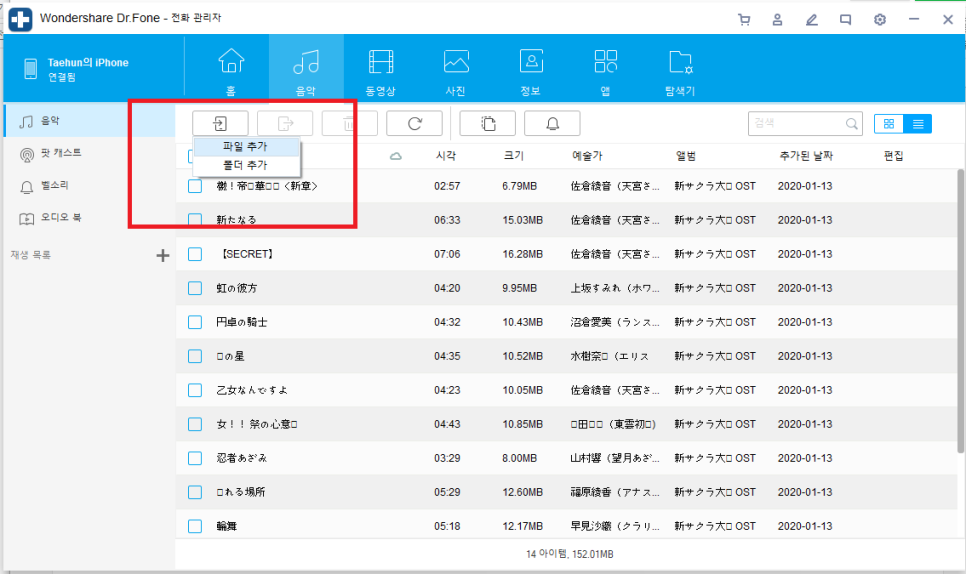Tick the checkbox for 04:35 track

[195, 356]
